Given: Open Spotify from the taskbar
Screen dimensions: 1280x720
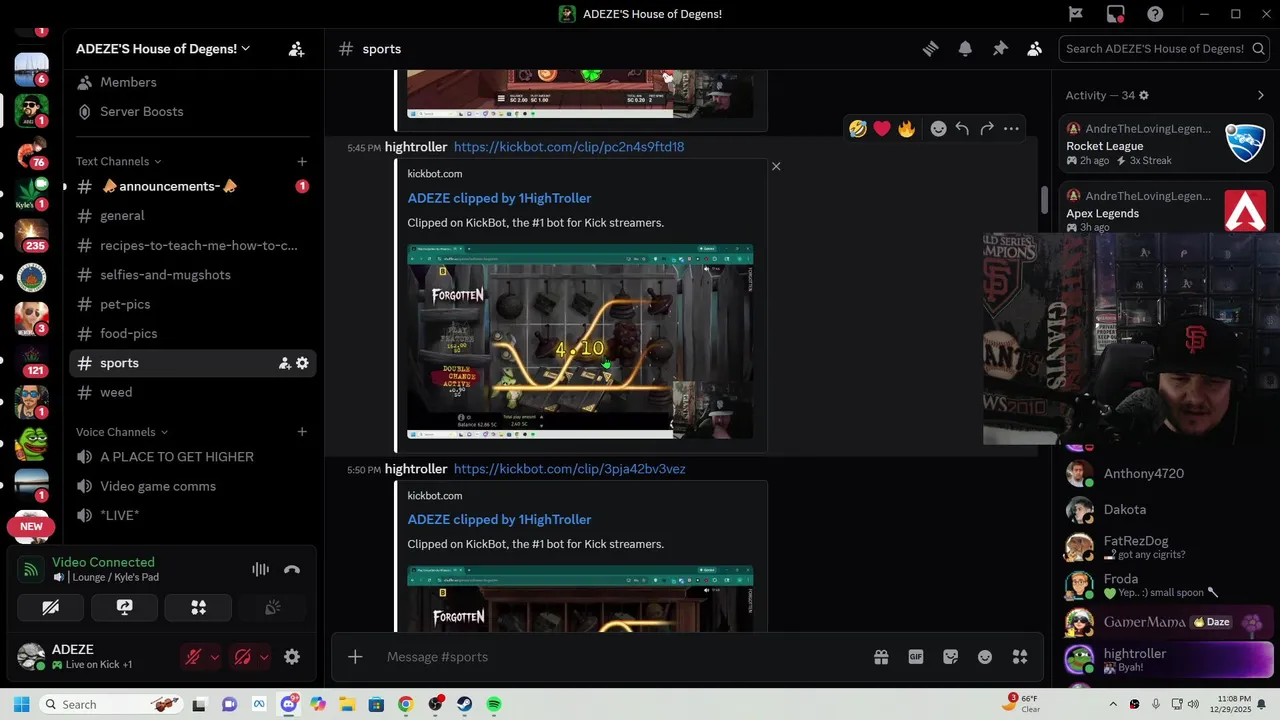Looking at the screenshot, I should tap(494, 704).
